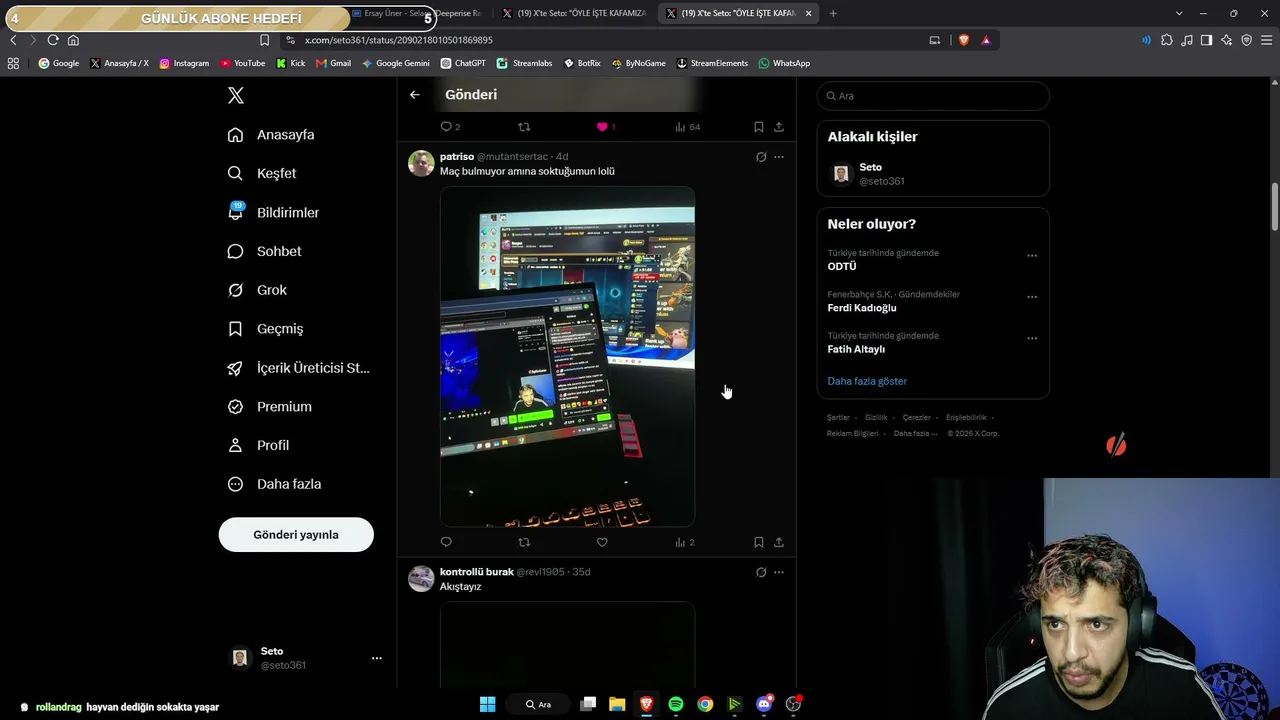Repost the top post with 64 views
Viewport: 1280px width, 720px height.
pos(524,127)
